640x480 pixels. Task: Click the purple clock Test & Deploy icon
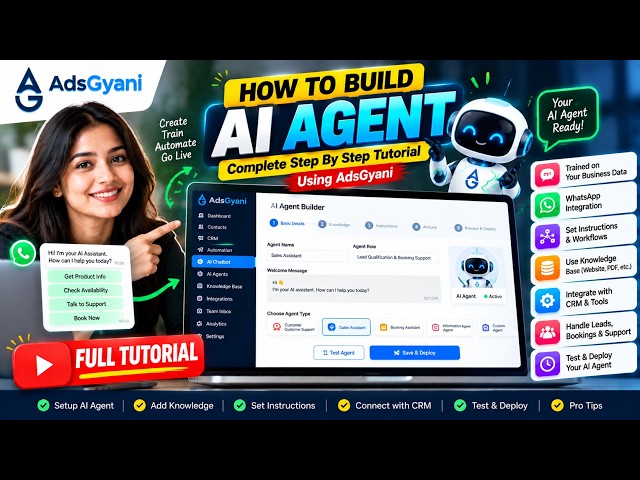(x=547, y=364)
